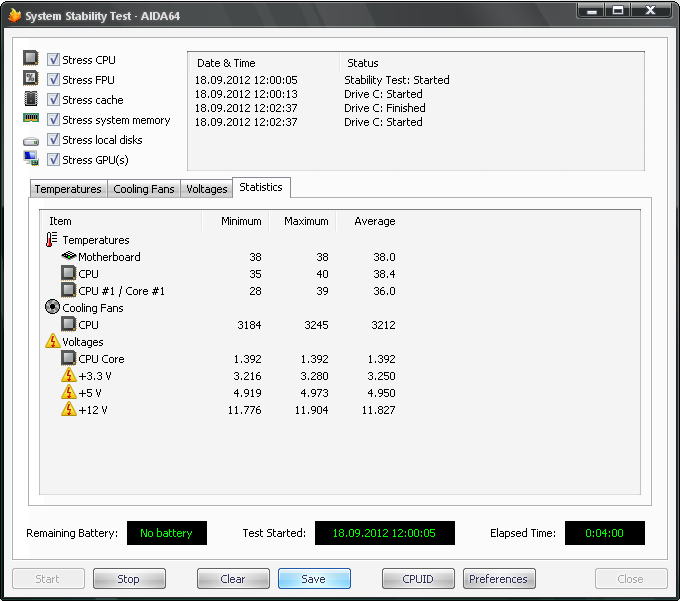Click the CPU Core voltage chip icon

click(x=69, y=358)
